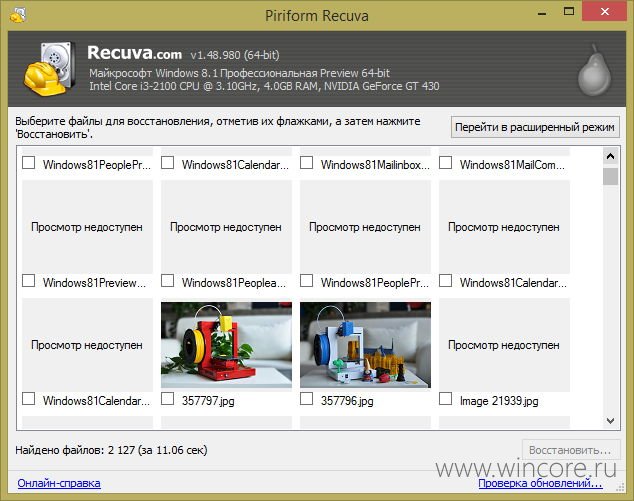Viewport: 634px width, 501px height.
Task: Click the scrollbar down arrow
Action: point(610,421)
